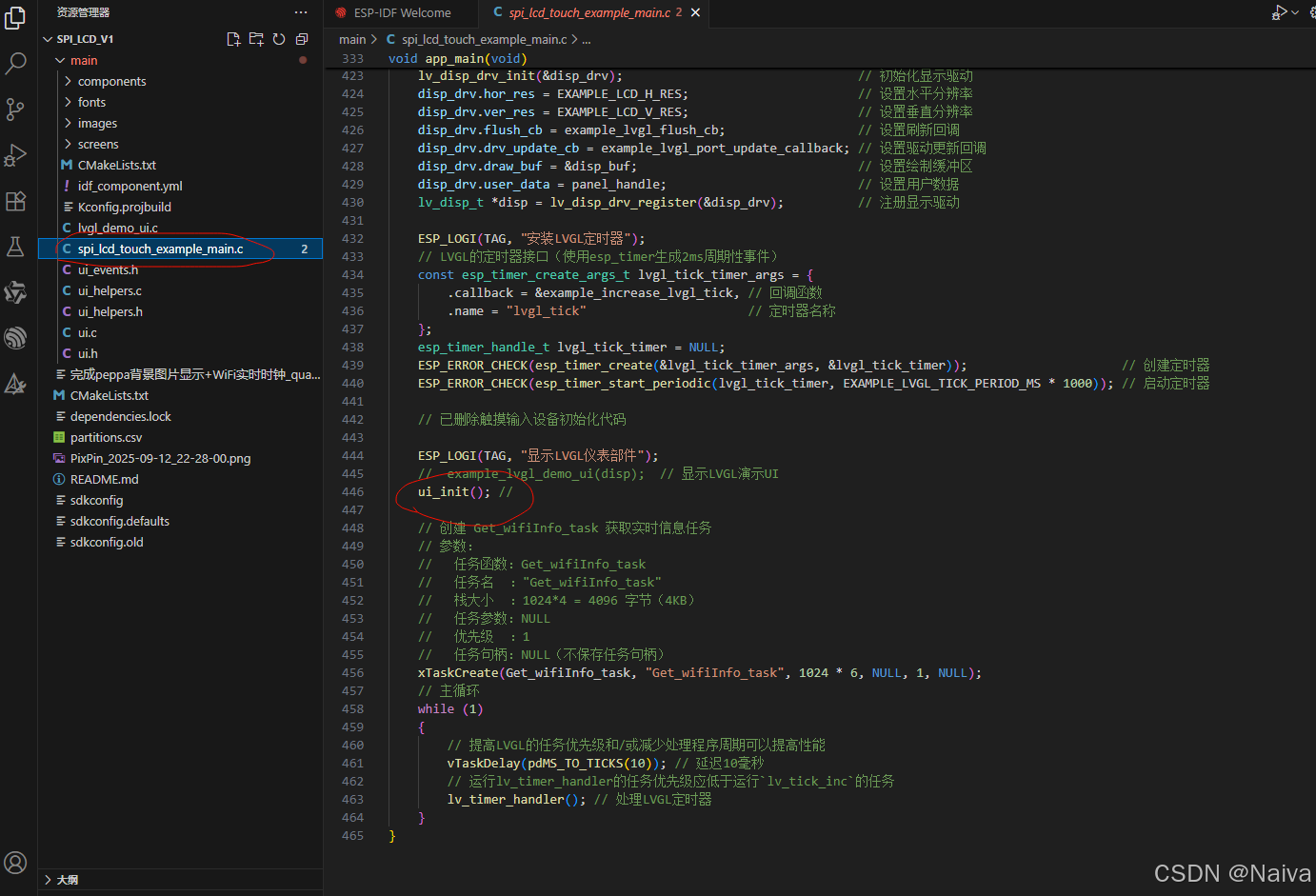Screen dimensions: 1316x896
Task: Open ui_helpers.h file
Action: tap(181, 311)
